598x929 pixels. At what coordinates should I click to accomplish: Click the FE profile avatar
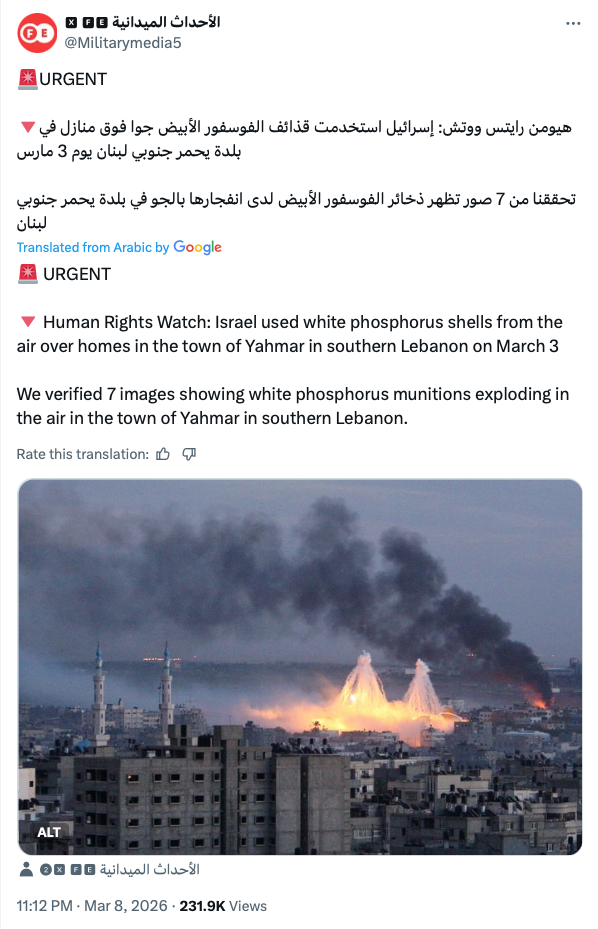37,33
